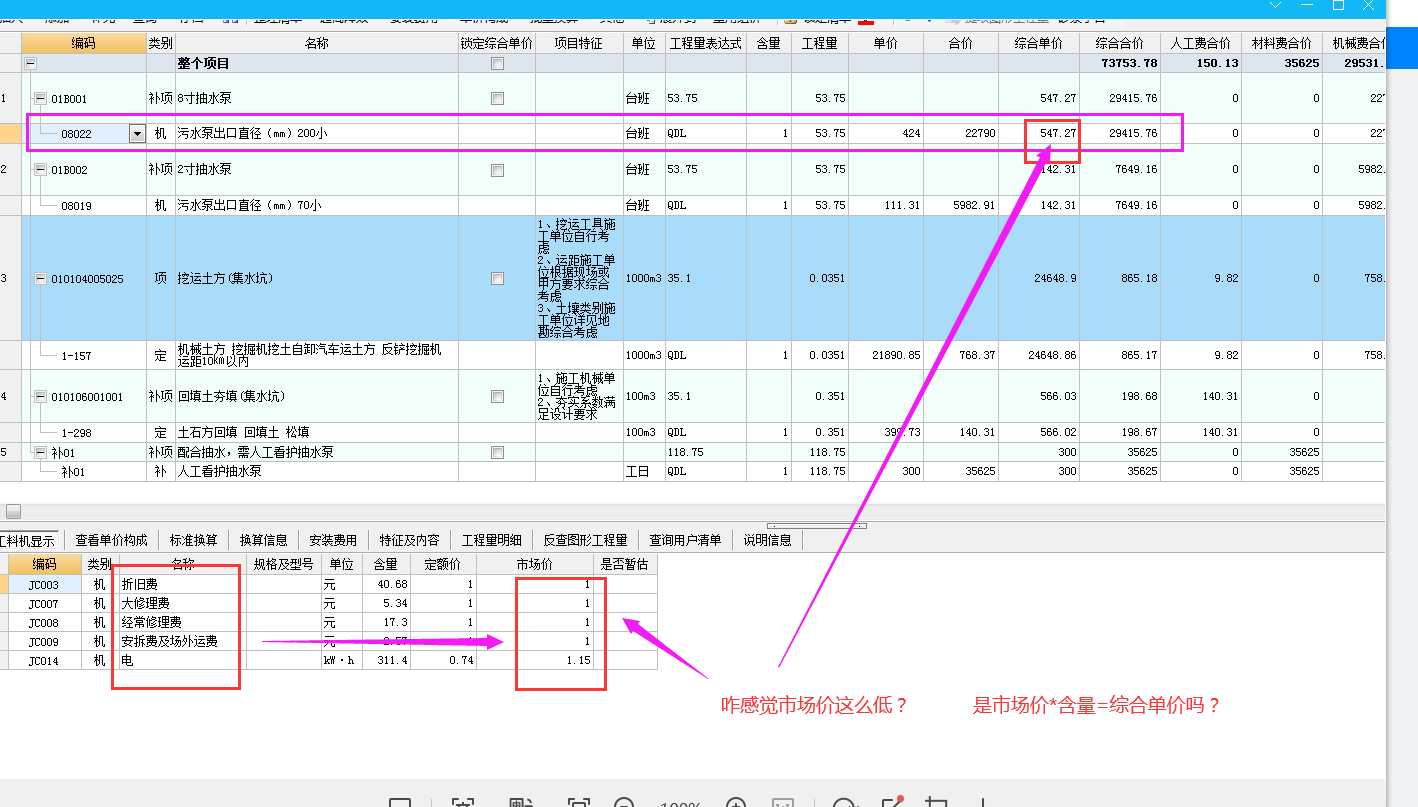The height and width of the screenshot is (807, 1418).
Task: Collapse the 整个项目 root row
Action: click(x=30, y=63)
